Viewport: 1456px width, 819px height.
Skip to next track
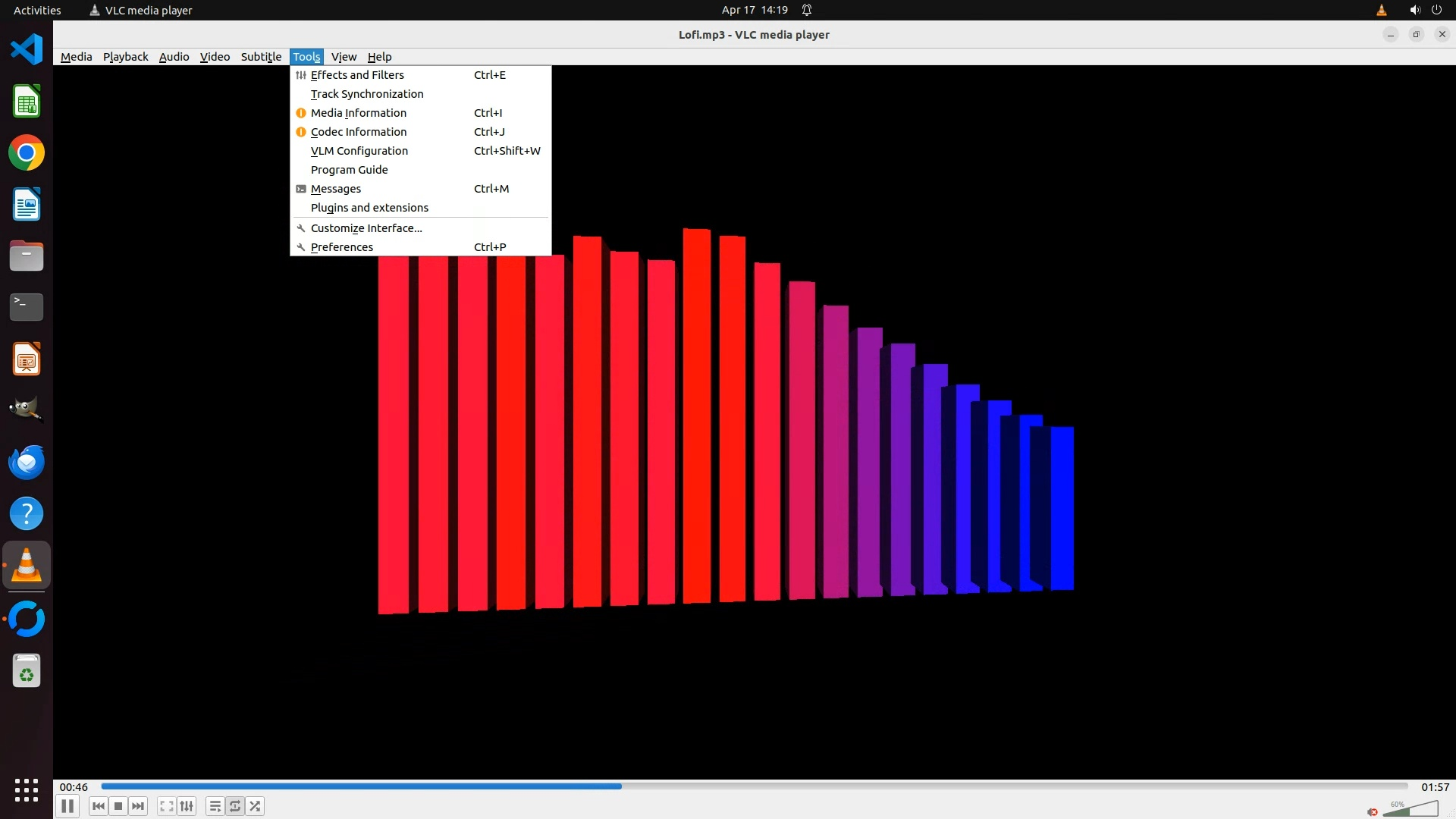(x=138, y=806)
